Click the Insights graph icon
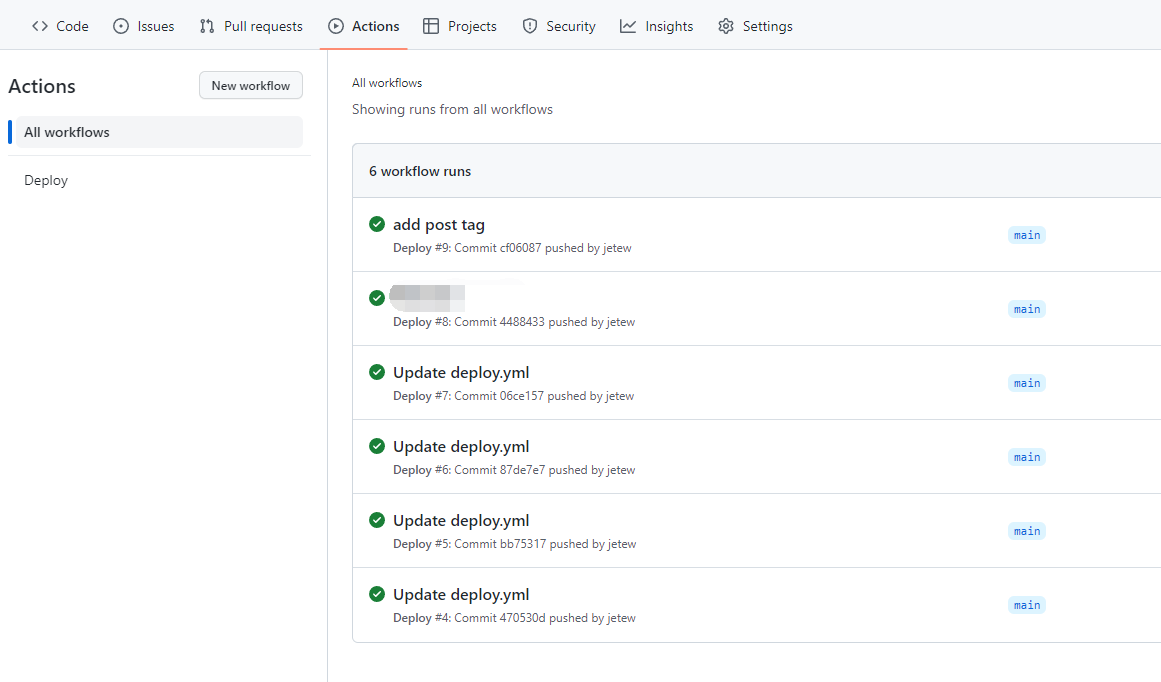1161x682 pixels. click(x=628, y=26)
